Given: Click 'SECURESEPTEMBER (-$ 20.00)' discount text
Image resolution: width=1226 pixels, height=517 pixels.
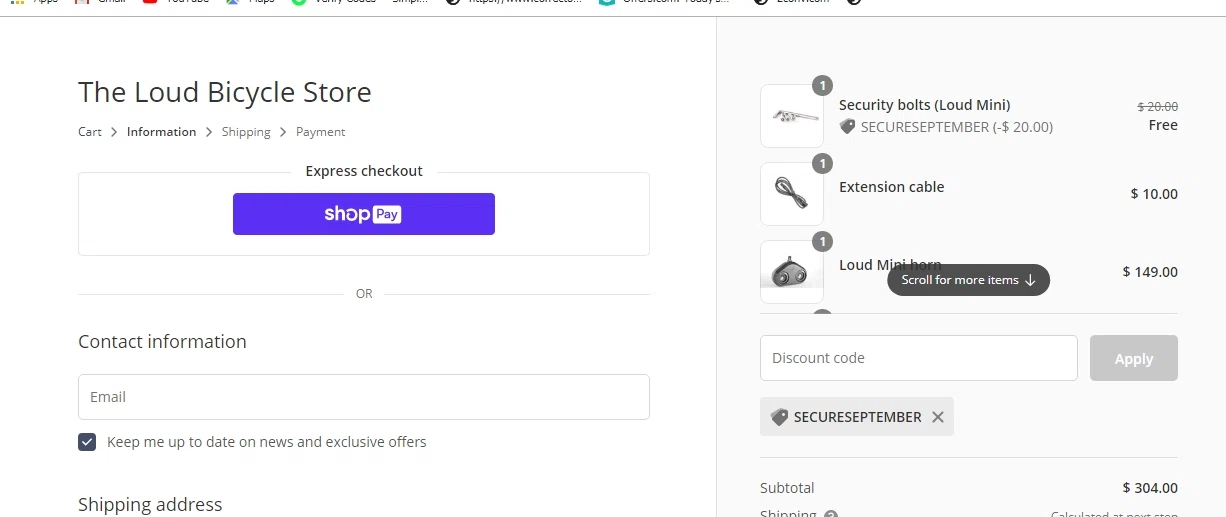Looking at the screenshot, I should tap(957, 127).
